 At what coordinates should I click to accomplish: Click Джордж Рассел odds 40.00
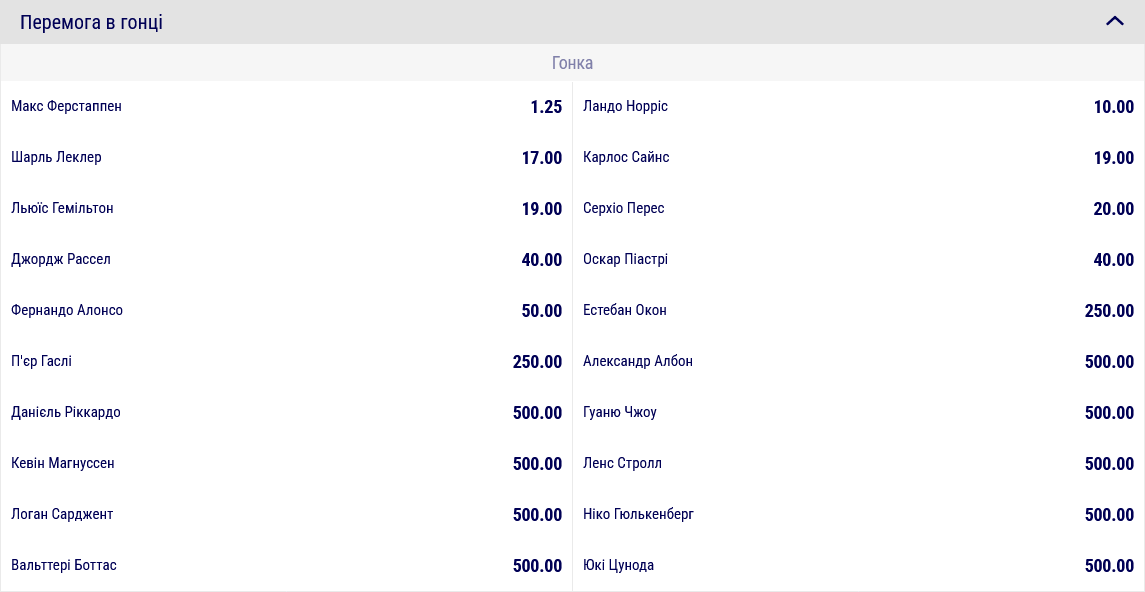tap(542, 260)
